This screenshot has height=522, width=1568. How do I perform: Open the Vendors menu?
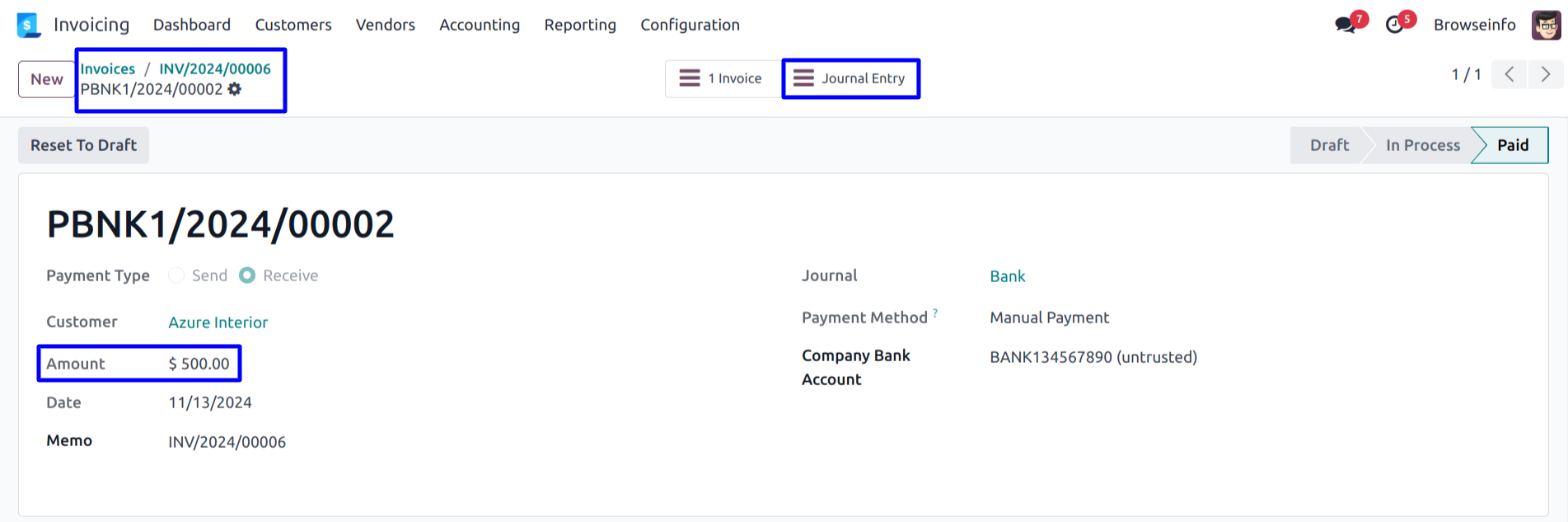point(385,25)
